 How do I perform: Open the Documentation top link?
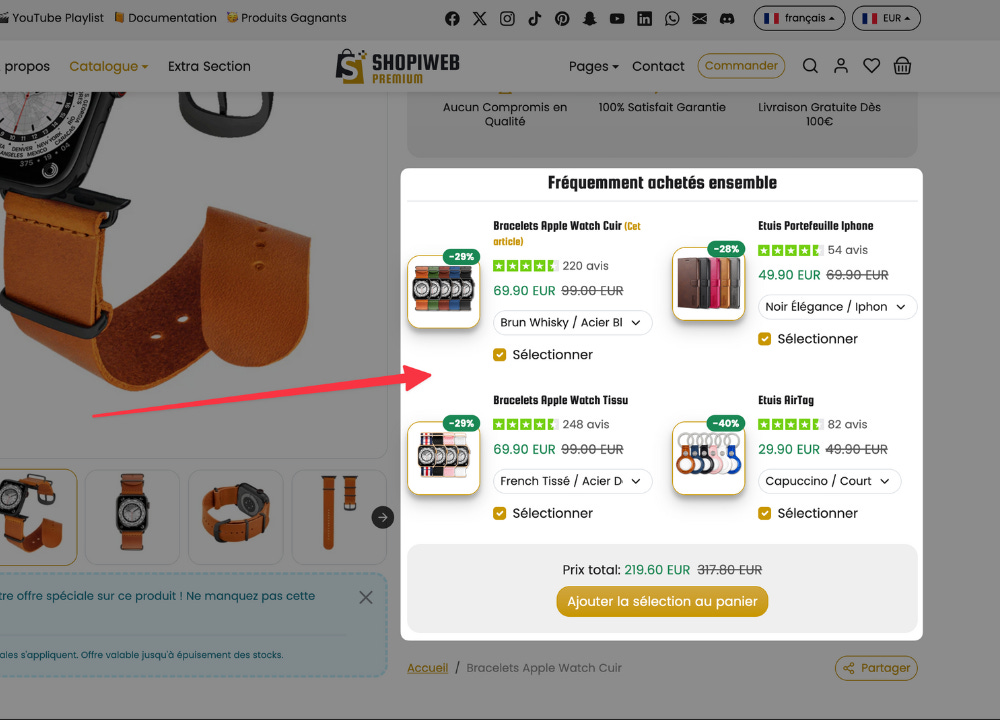click(x=166, y=18)
